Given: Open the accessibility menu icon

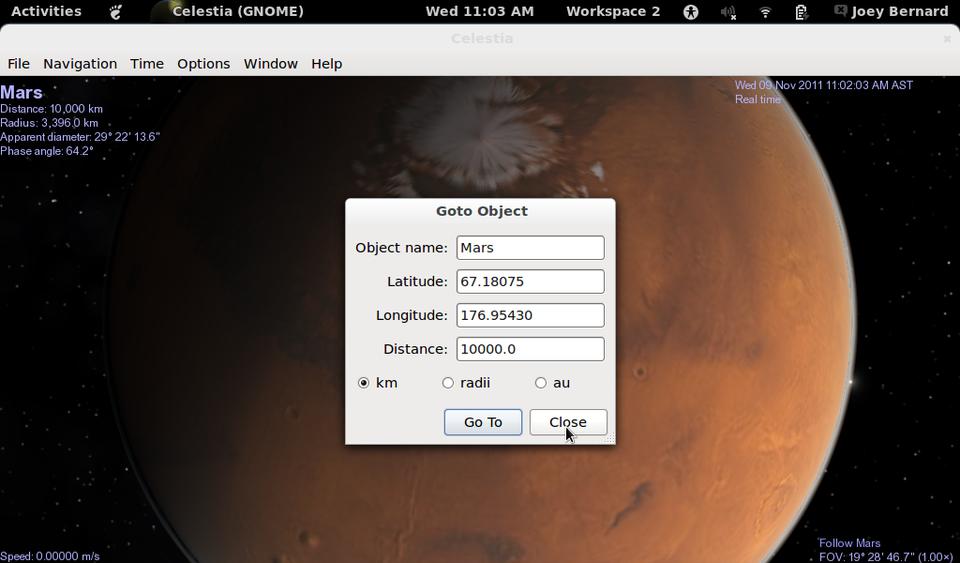Looking at the screenshot, I should pos(691,12).
